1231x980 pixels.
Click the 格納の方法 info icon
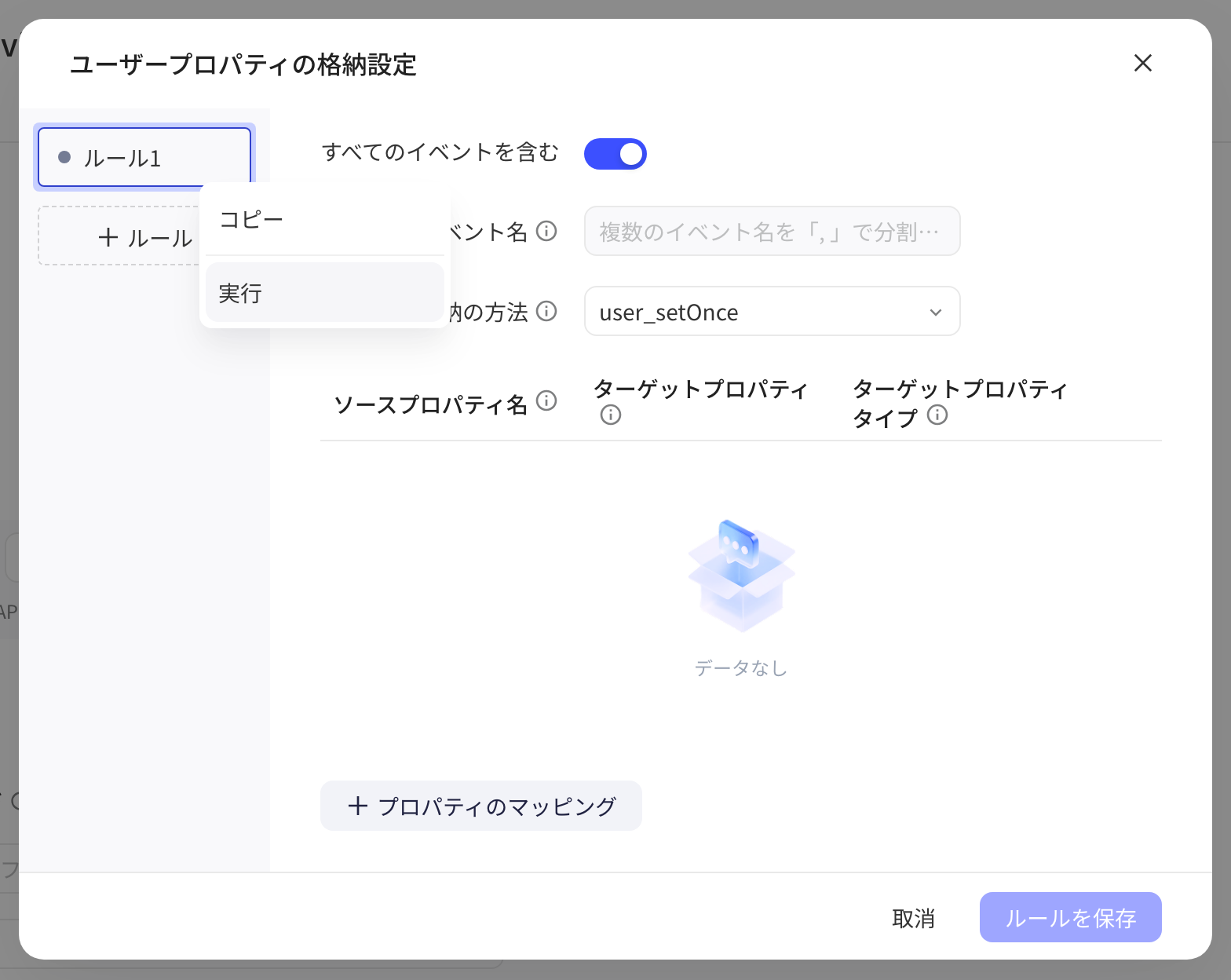546,311
